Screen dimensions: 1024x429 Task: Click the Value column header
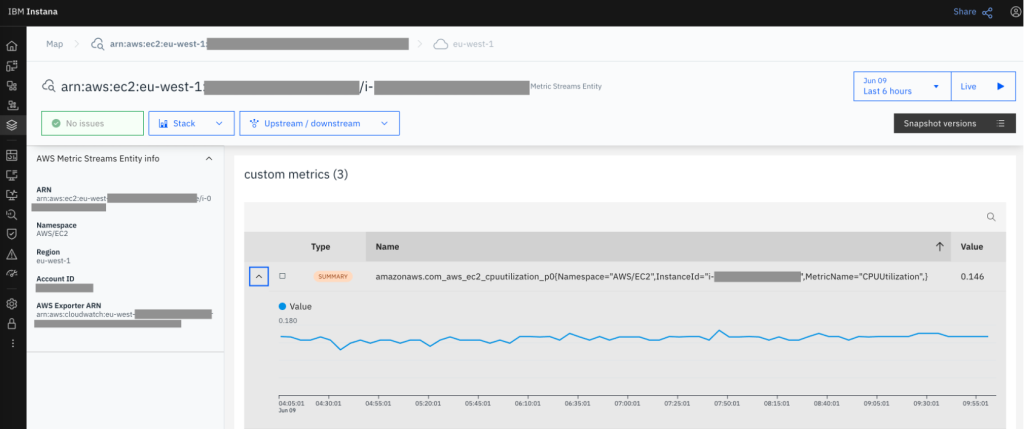tap(972, 247)
